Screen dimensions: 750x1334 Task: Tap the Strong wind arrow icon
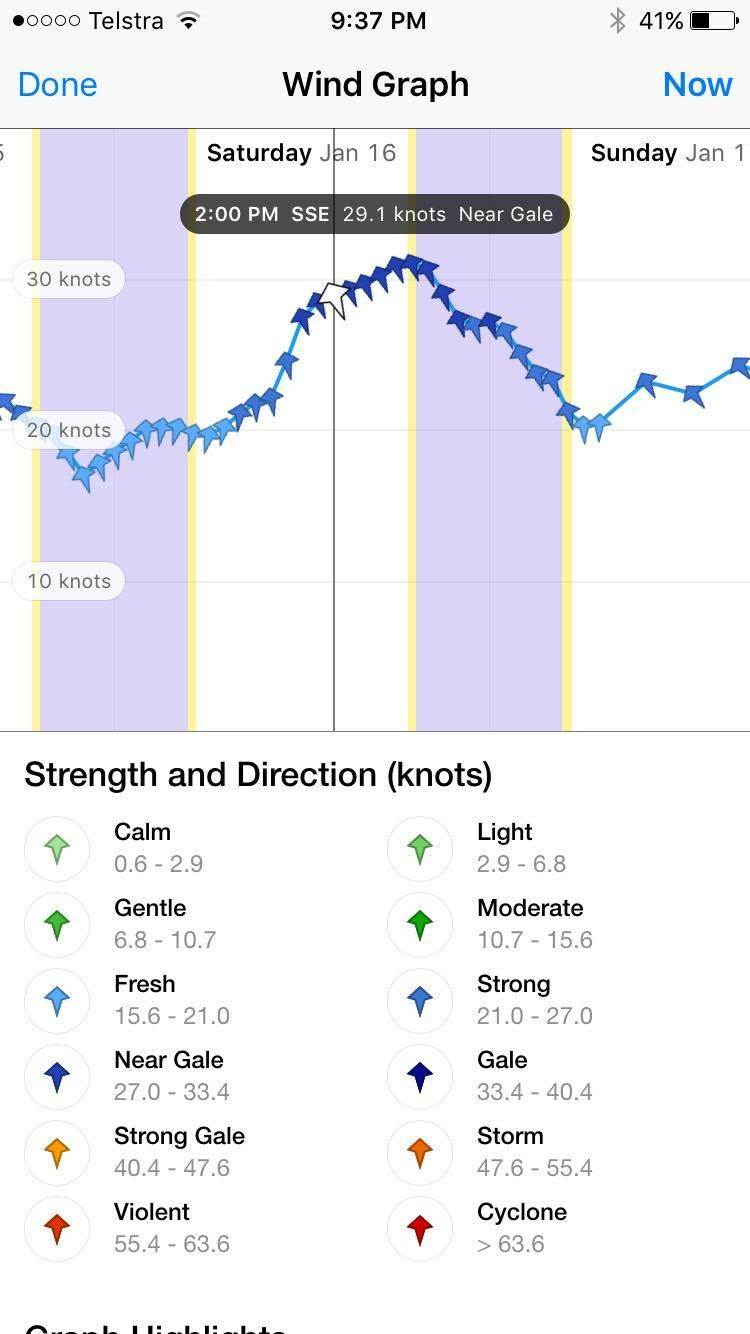(x=420, y=1001)
